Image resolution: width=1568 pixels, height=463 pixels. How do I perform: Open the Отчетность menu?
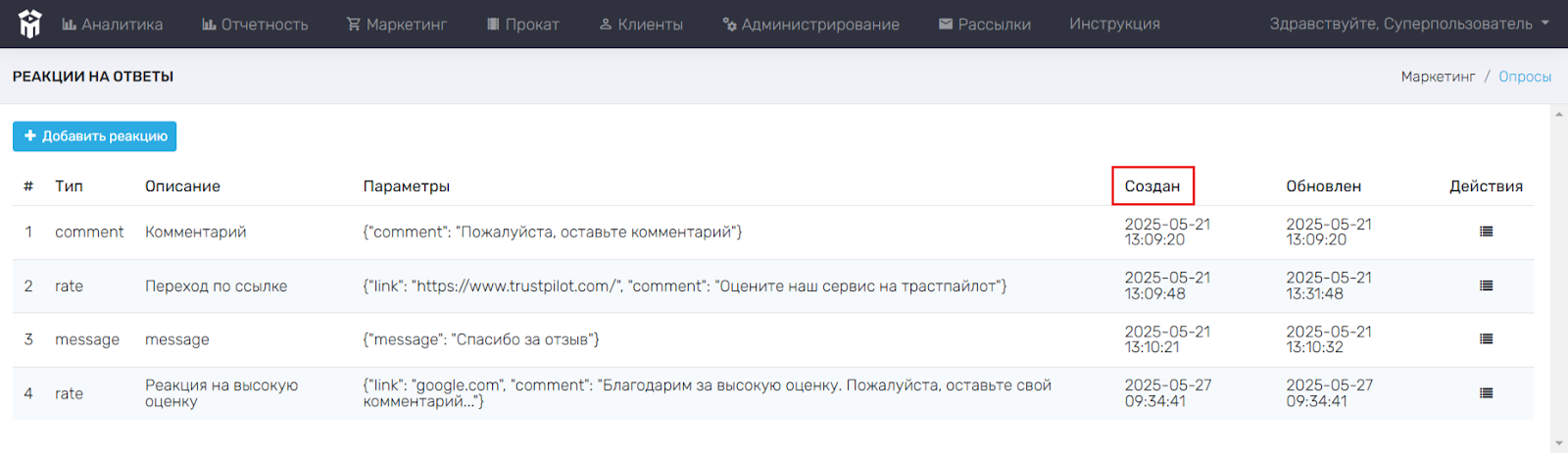click(x=255, y=24)
